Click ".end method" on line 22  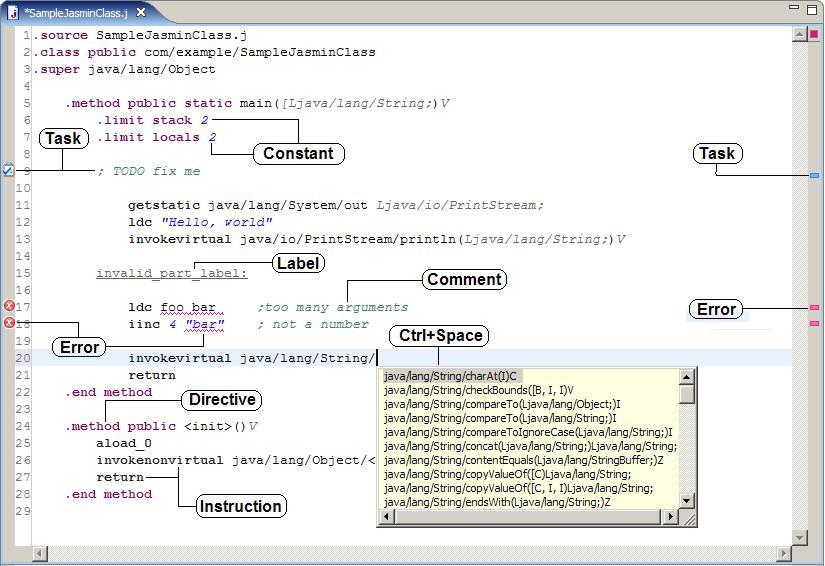pyautogui.click(x=108, y=392)
